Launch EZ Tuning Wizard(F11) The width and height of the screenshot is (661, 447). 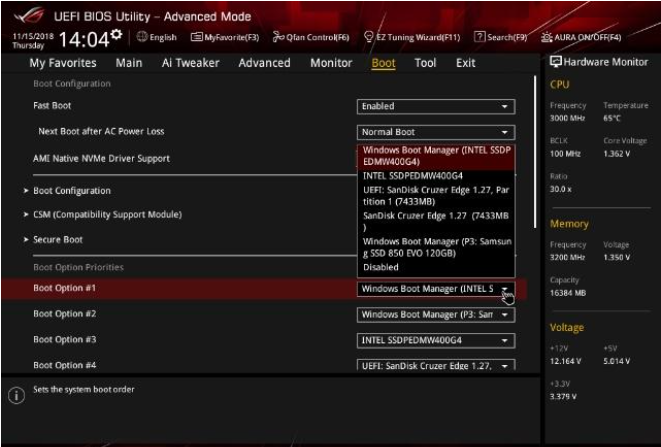[x=412, y=37]
